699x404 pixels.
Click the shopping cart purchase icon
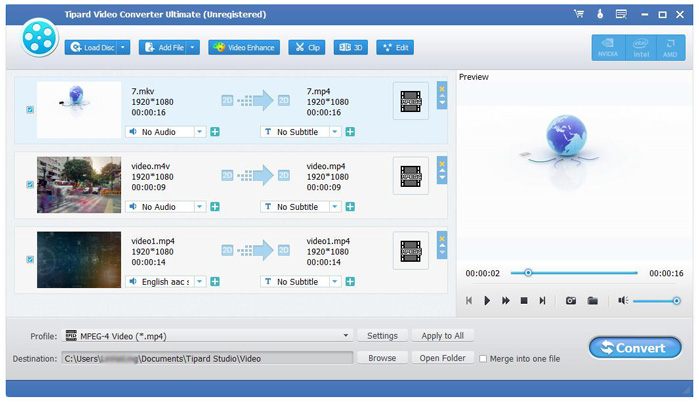[579, 14]
